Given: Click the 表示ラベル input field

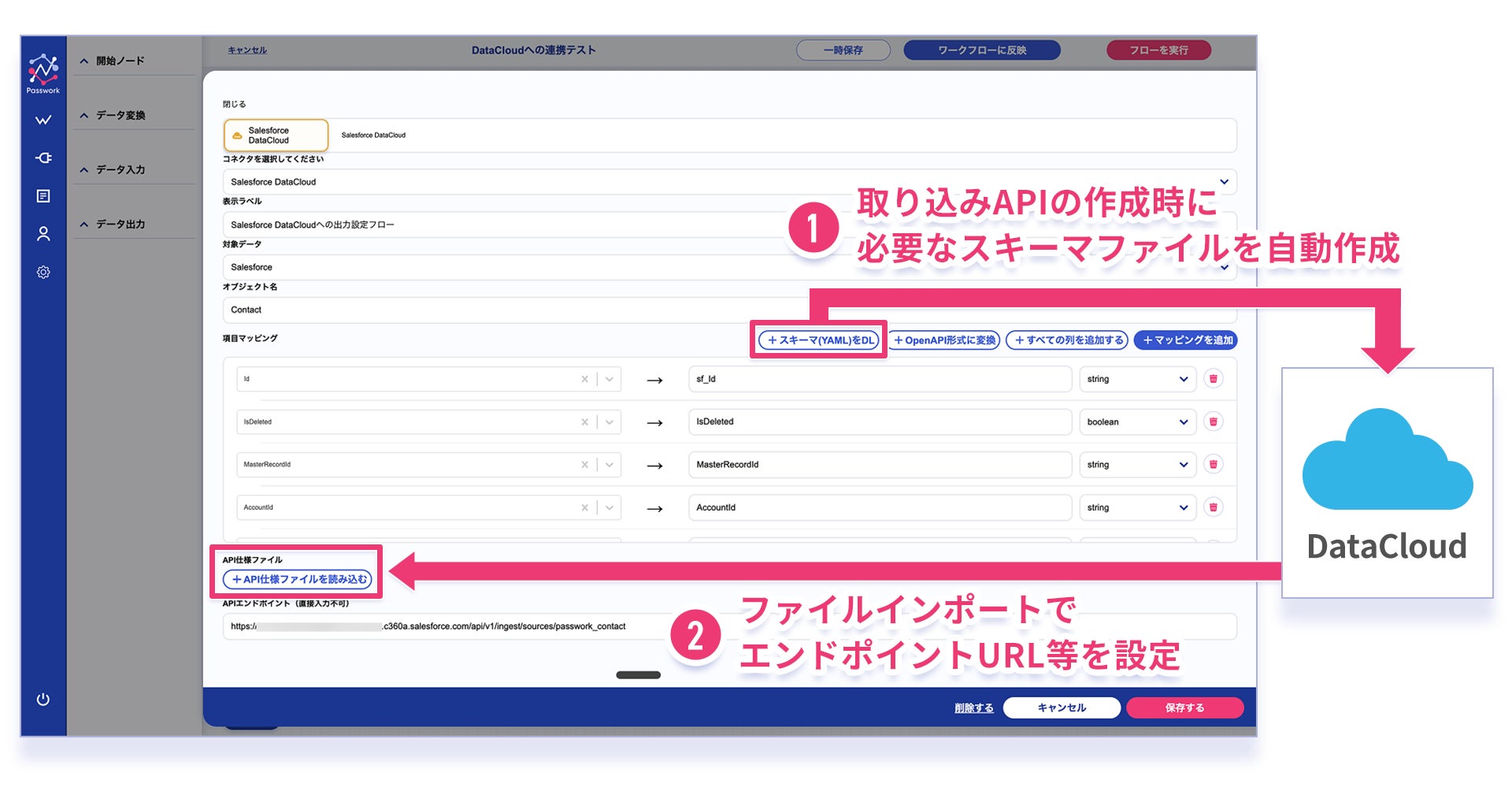Looking at the screenshot, I should 729,225.
